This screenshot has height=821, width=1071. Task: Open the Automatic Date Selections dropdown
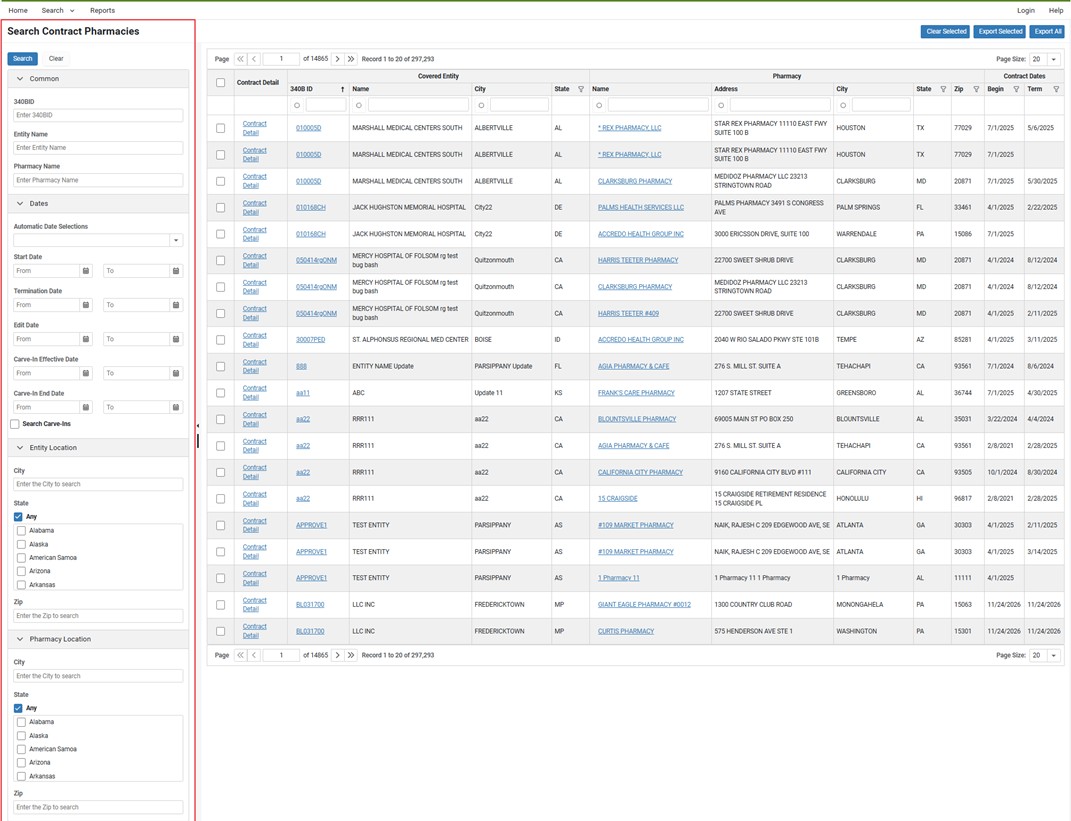point(176,240)
